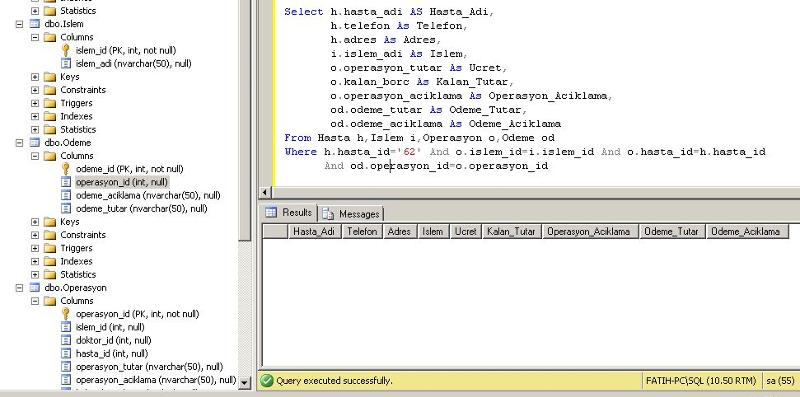Viewport: 800px width, 397px height.
Task: Click the green success checkmark in status bar
Action: coord(267,381)
